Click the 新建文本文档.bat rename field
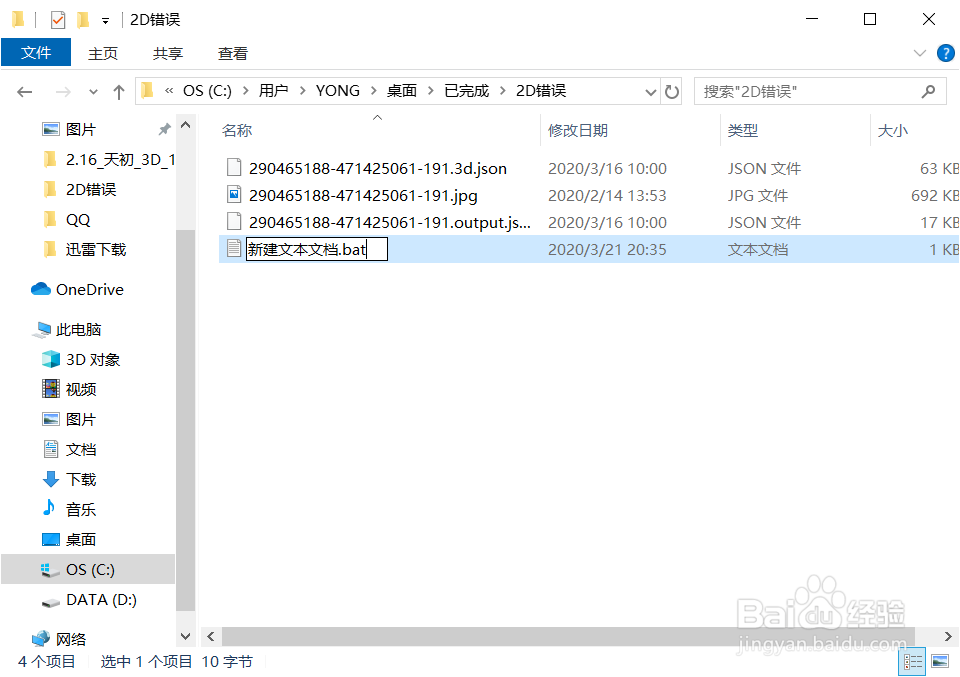Viewport: 960px width, 677px height. point(317,249)
